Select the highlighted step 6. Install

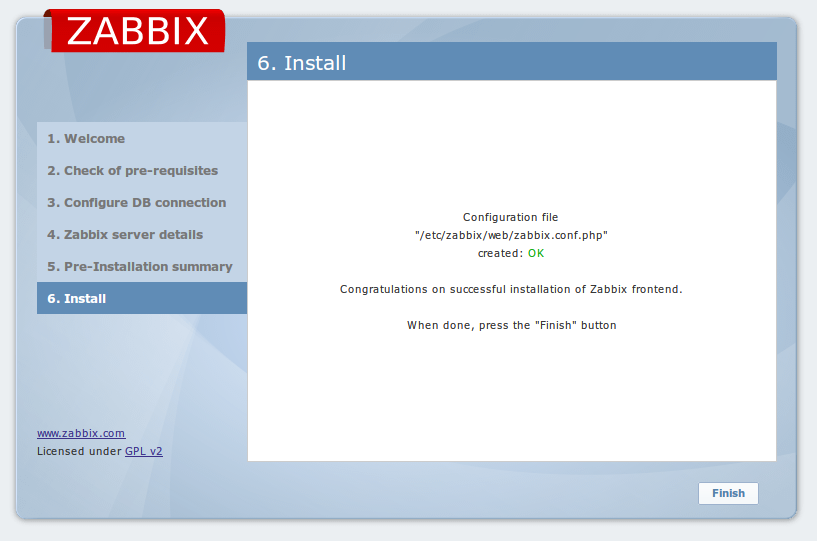[x=142, y=298]
